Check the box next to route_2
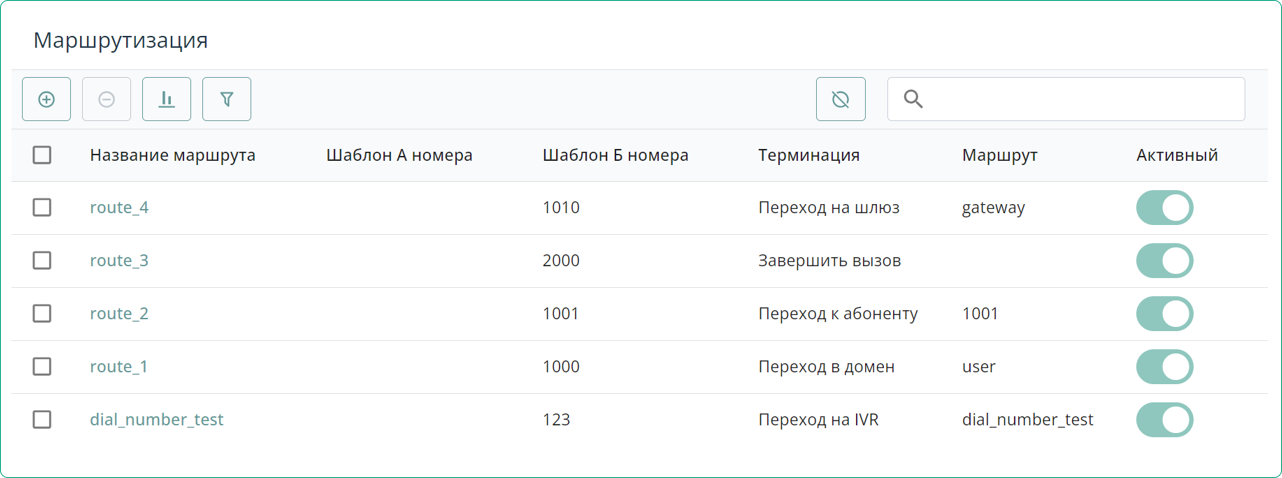Image resolution: width=1282 pixels, height=478 pixels. point(42,313)
